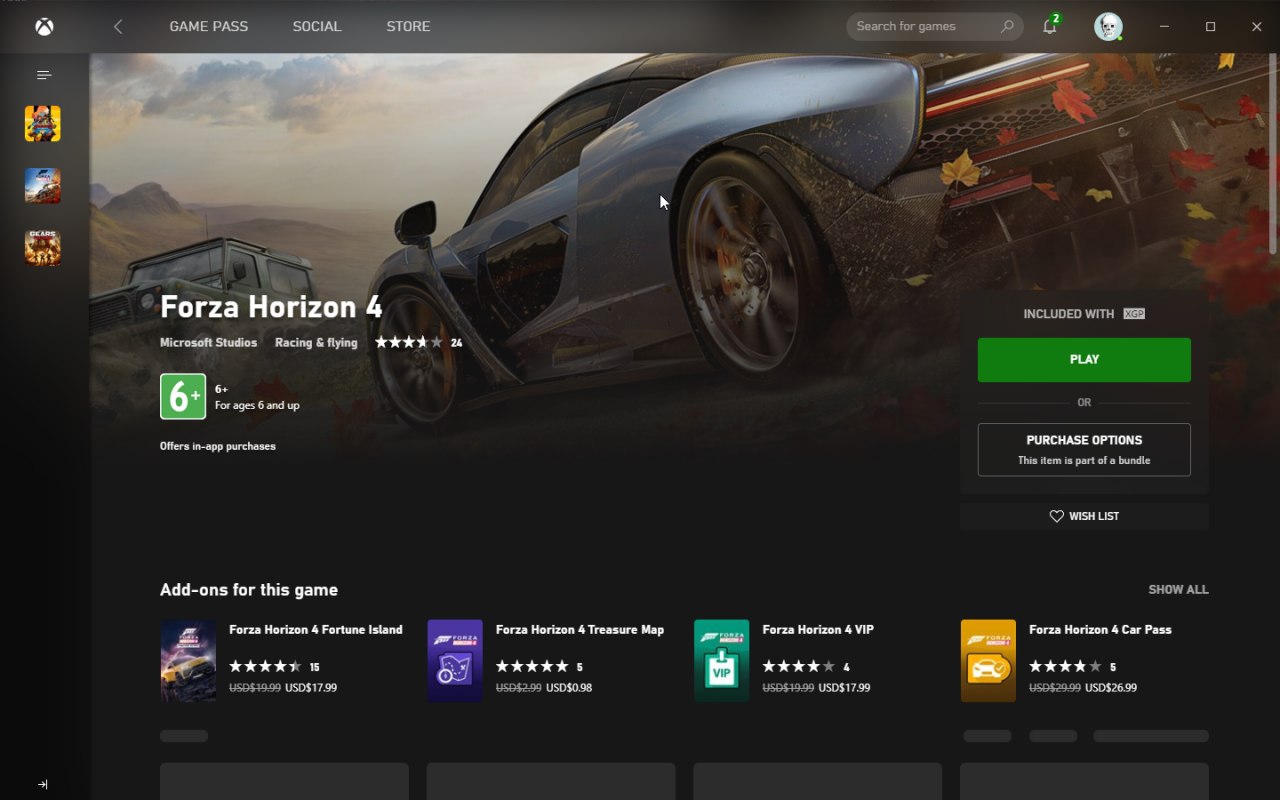Show all add-ons for this game
Screen dimensions: 1280x800
click(1178, 590)
